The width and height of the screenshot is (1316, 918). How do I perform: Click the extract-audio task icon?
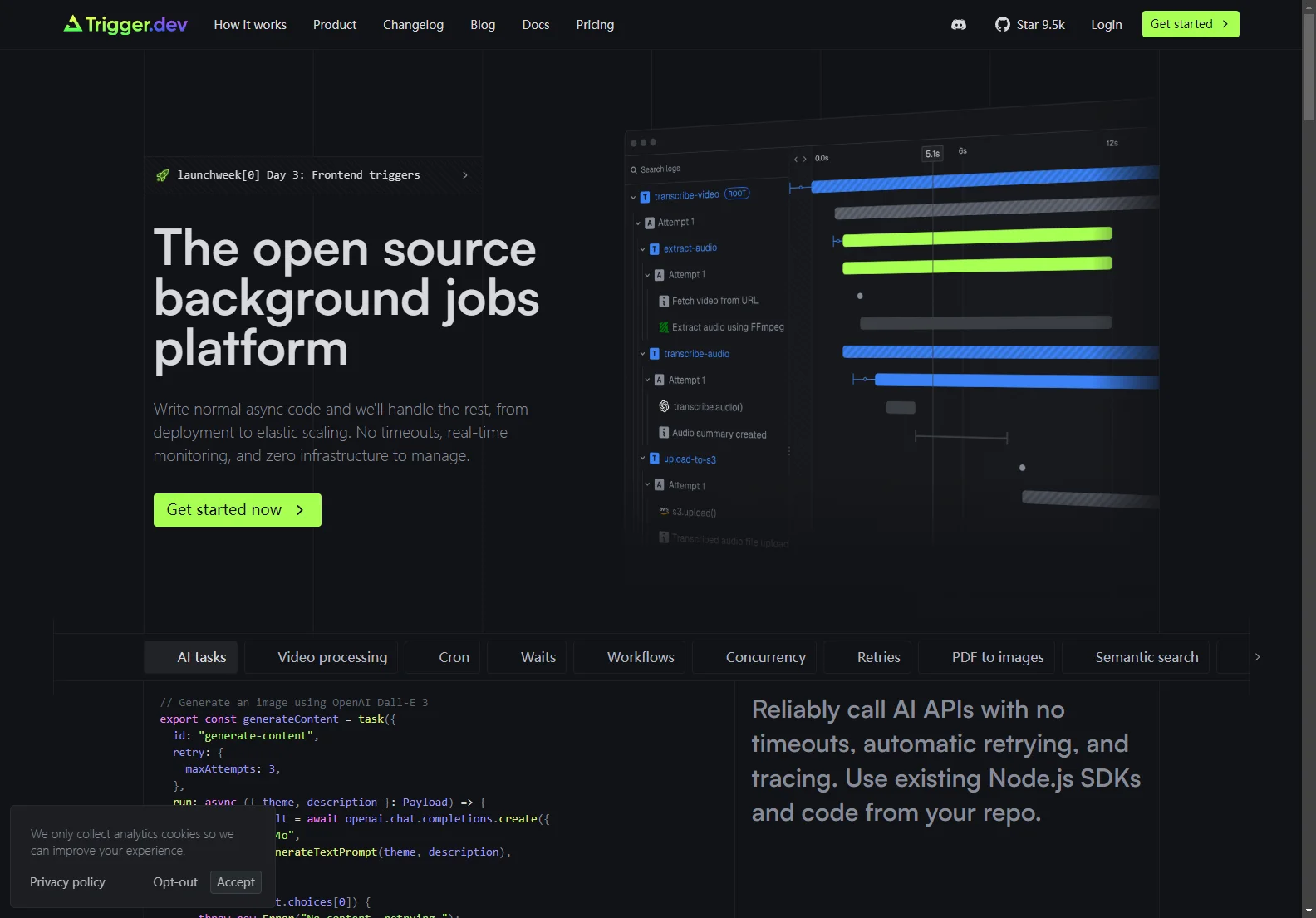(x=655, y=249)
